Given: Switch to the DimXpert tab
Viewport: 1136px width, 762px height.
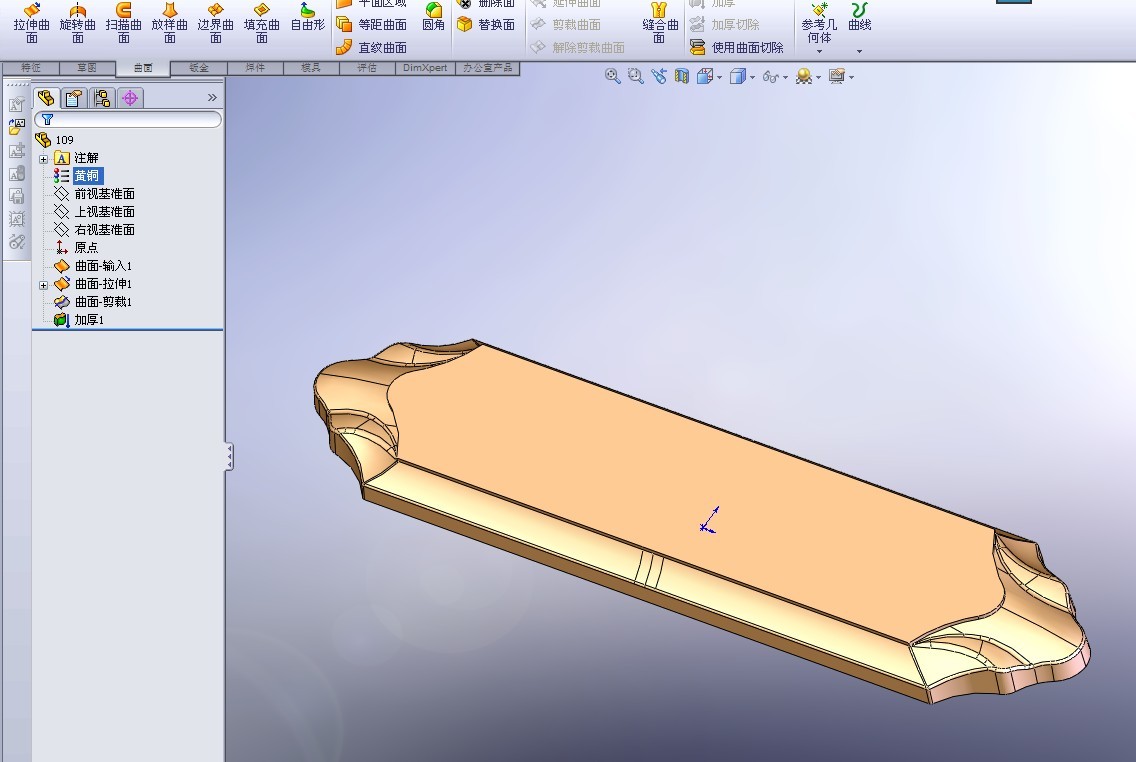Looking at the screenshot, I should [x=425, y=68].
